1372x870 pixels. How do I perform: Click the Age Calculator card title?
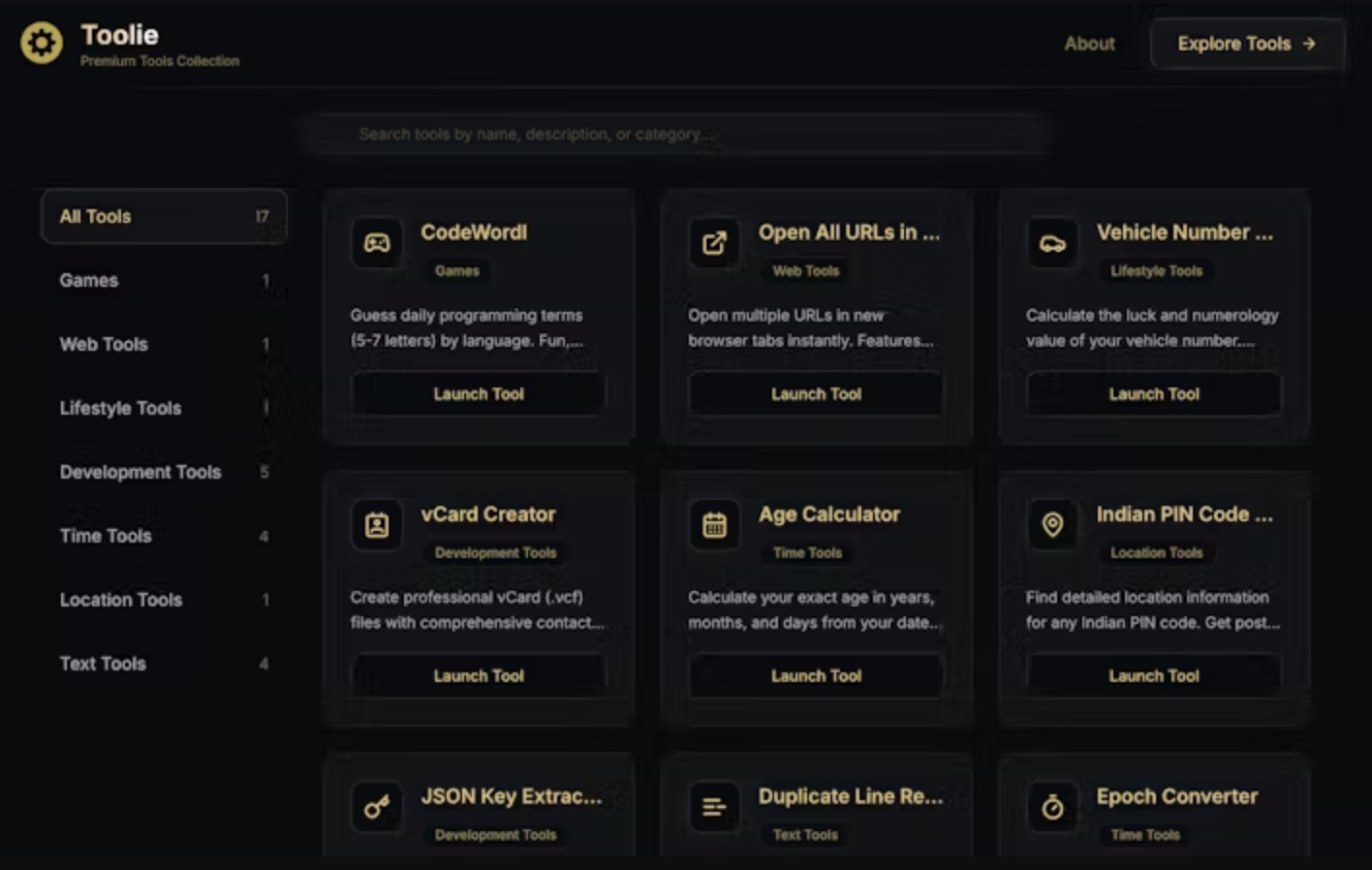click(x=829, y=514)
